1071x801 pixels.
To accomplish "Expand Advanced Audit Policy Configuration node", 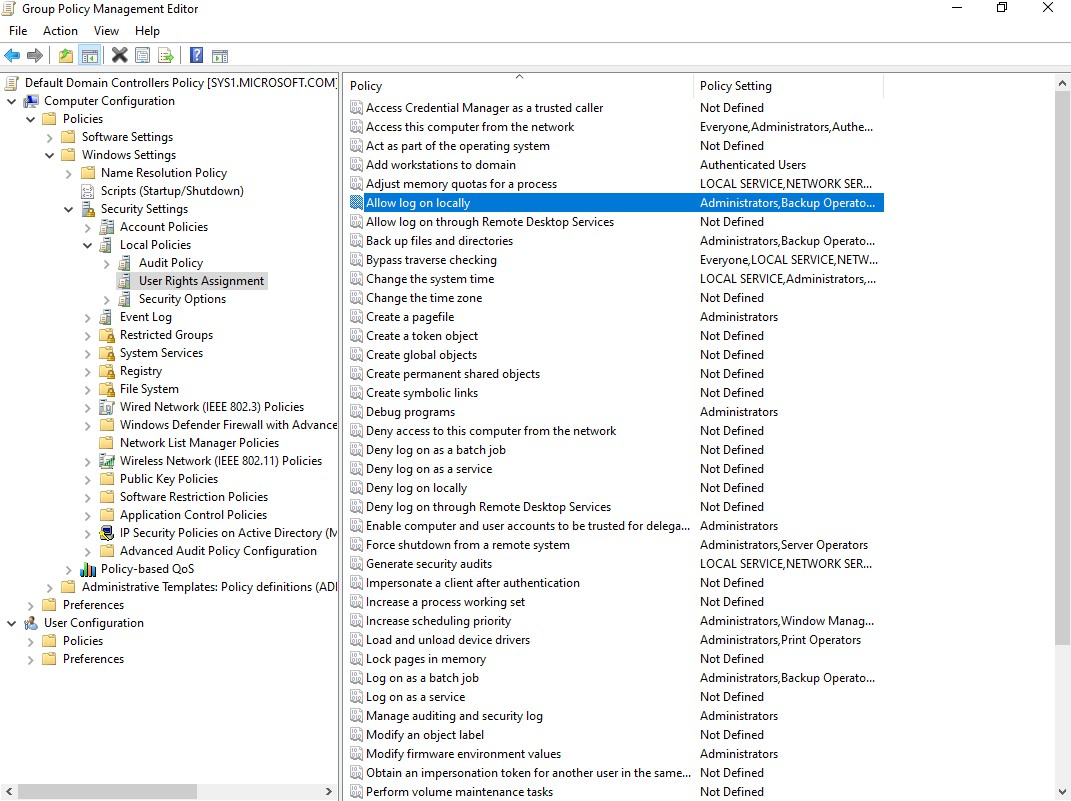I will click(87, 551).
